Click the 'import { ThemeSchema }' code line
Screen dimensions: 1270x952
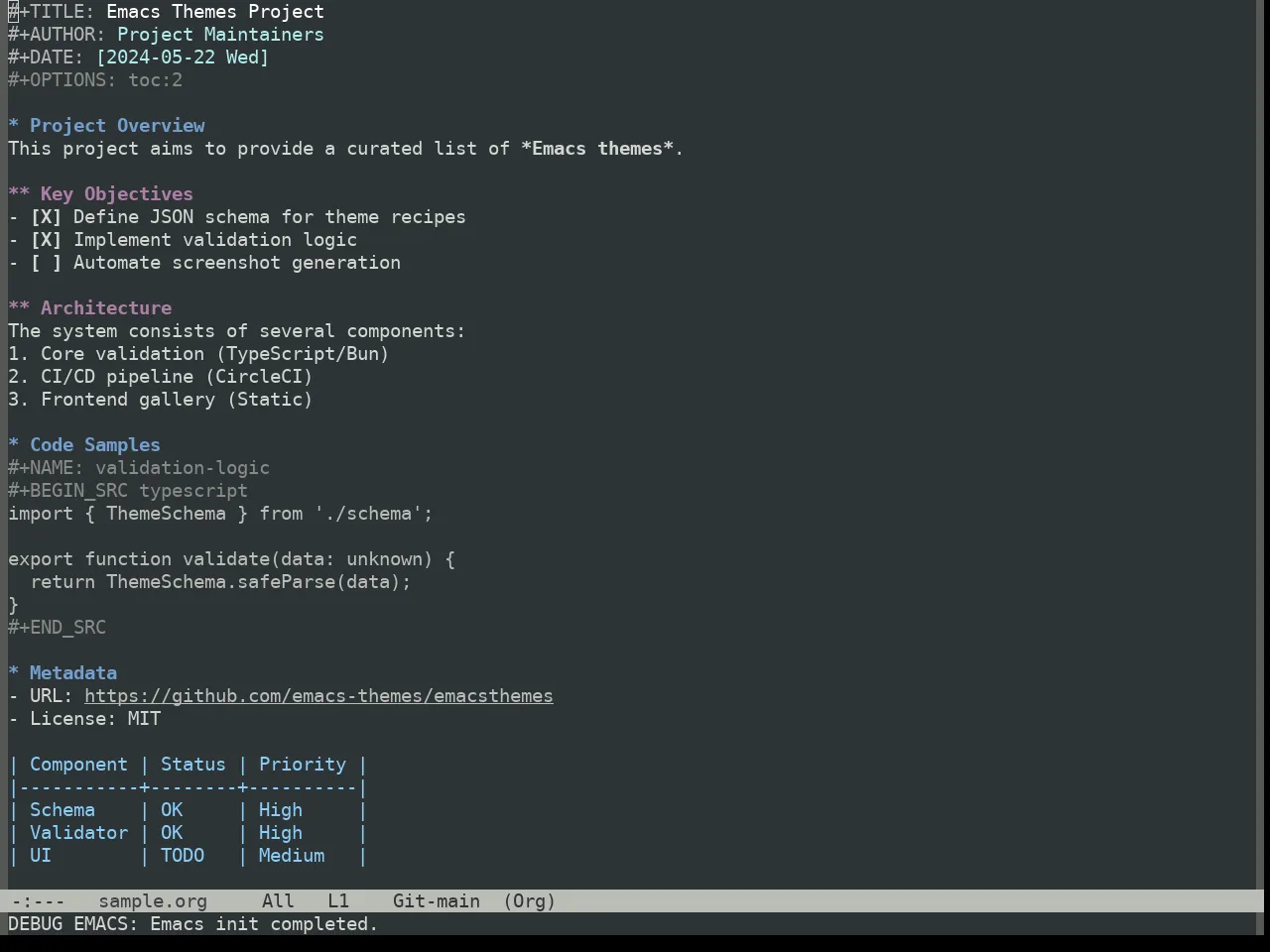click(220, 514)
